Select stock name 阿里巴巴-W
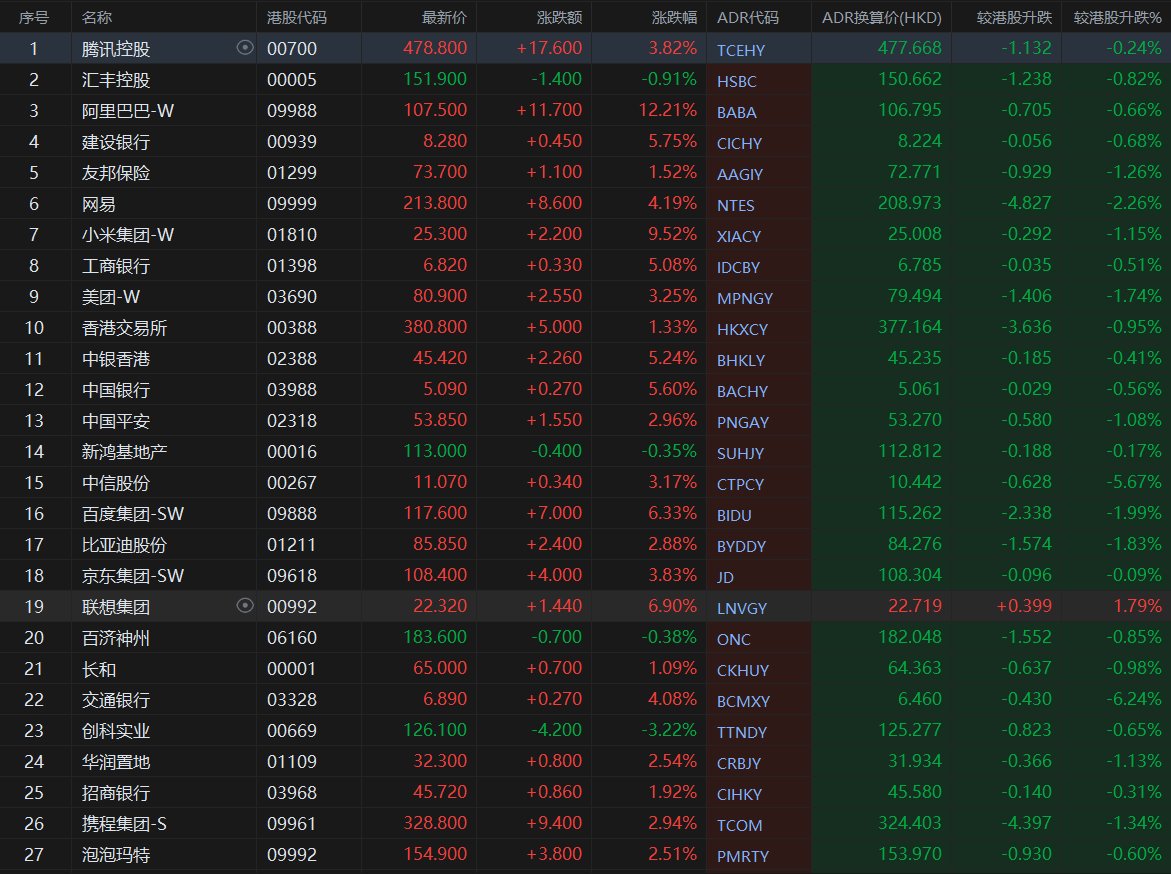Image resolution: width=1171 pixels, height=874 pixels. (128, 111)
